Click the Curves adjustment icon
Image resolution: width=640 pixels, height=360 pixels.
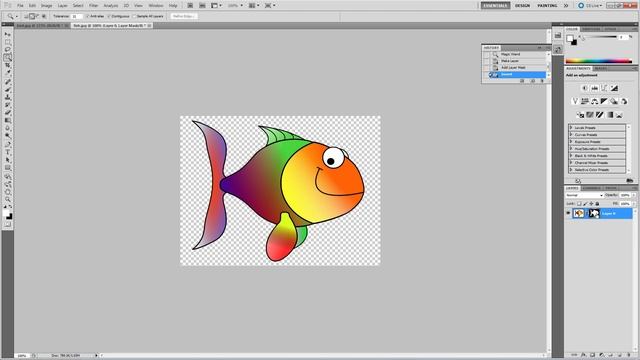604,88
